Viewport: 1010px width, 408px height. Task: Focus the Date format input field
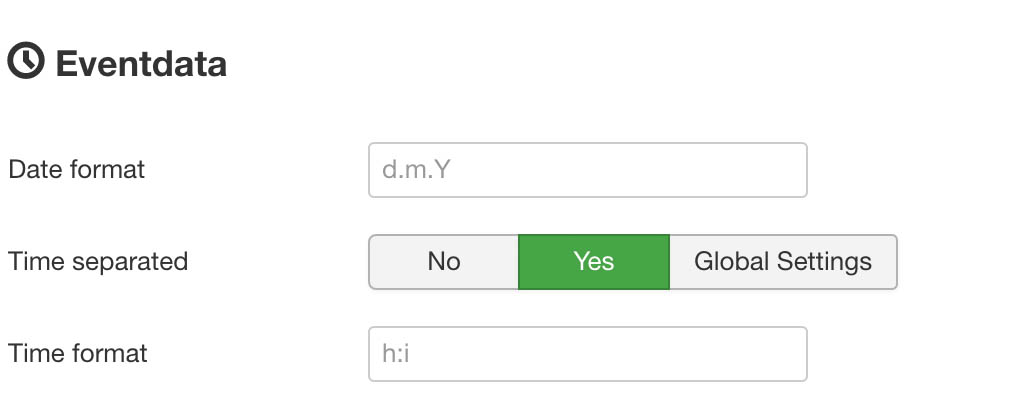tap(587, 170)
